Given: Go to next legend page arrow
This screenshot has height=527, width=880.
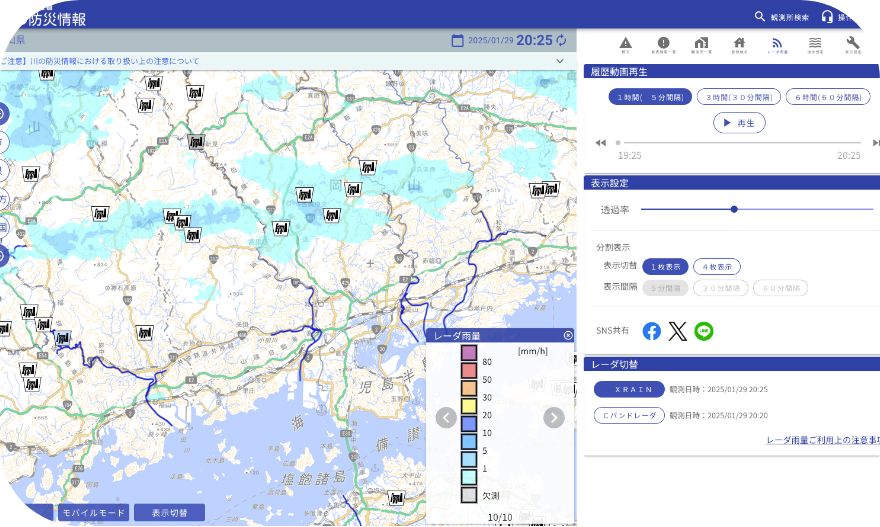Looking at the screenshot, I should coord(554,418).
